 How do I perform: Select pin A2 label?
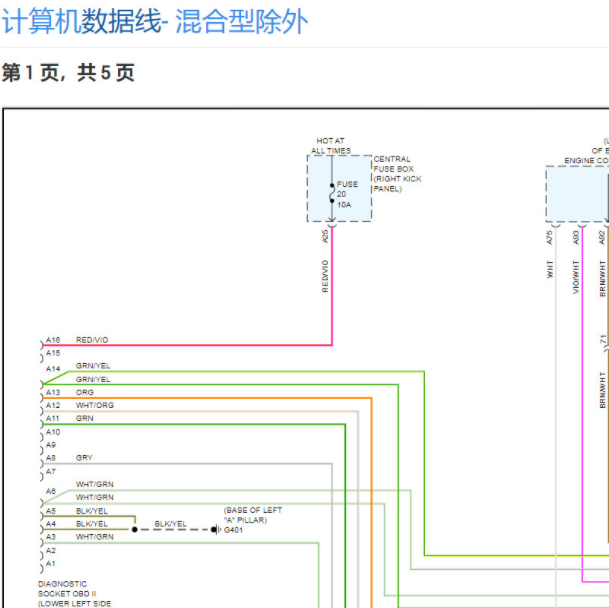pyautogui.click(x=51, y=551)
